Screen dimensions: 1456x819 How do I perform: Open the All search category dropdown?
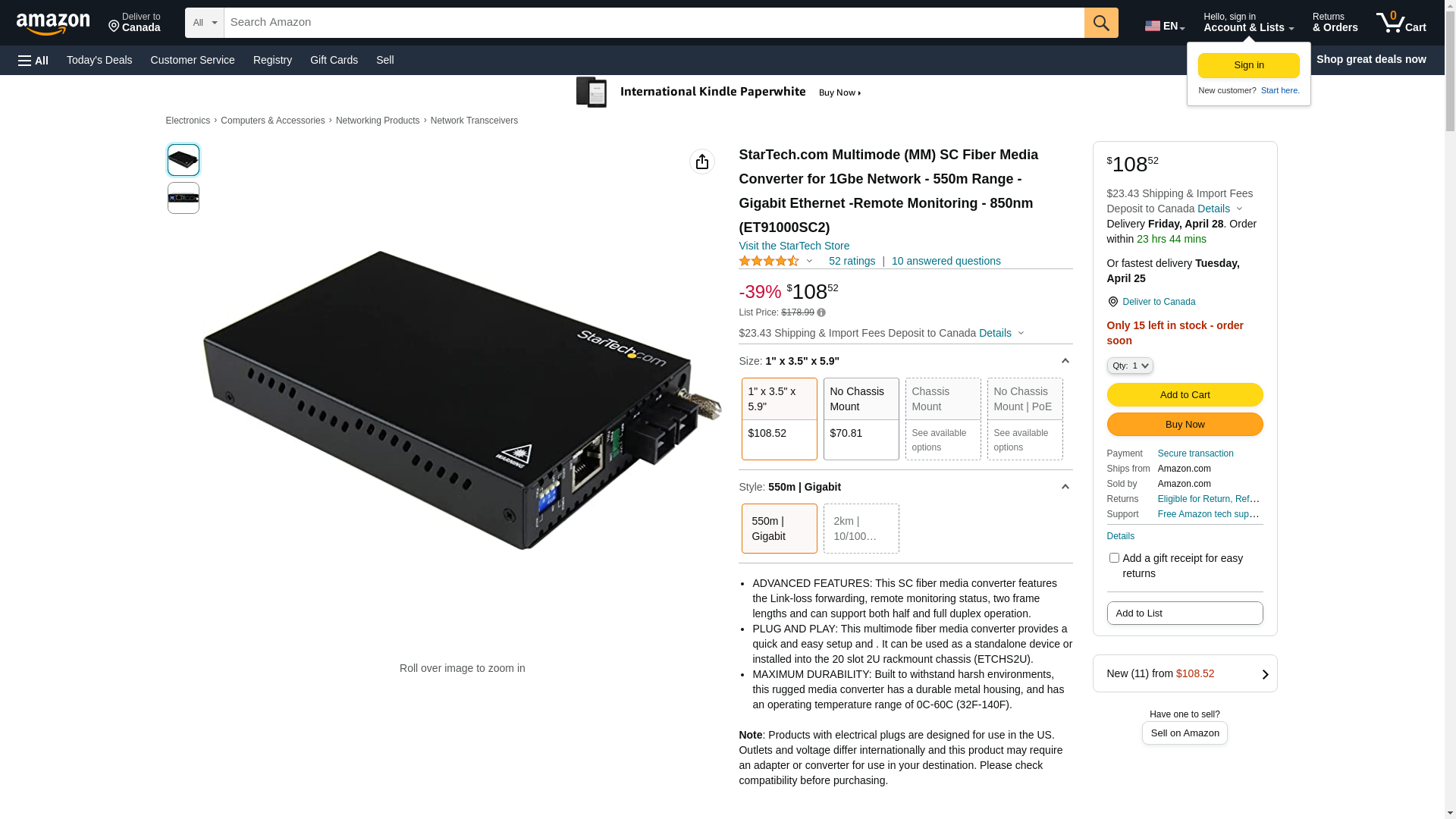(x=204, y=23)
